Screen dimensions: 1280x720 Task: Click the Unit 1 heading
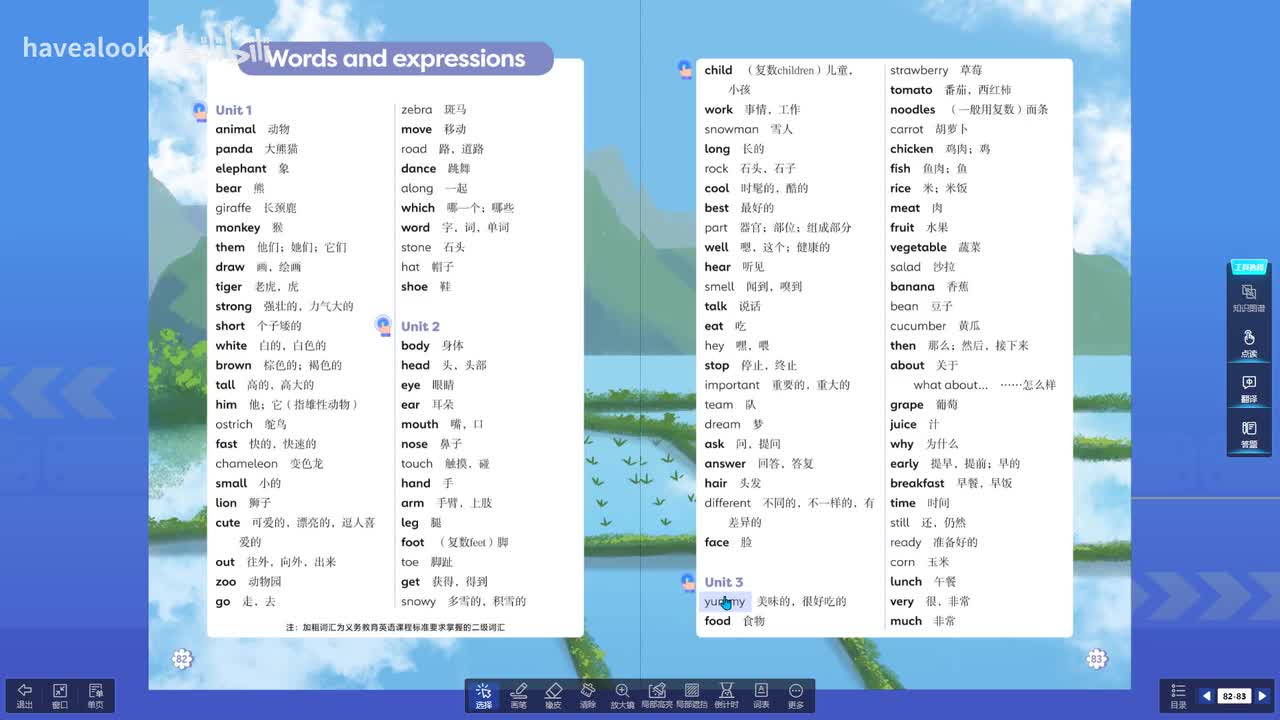click(x=233, y=110)
